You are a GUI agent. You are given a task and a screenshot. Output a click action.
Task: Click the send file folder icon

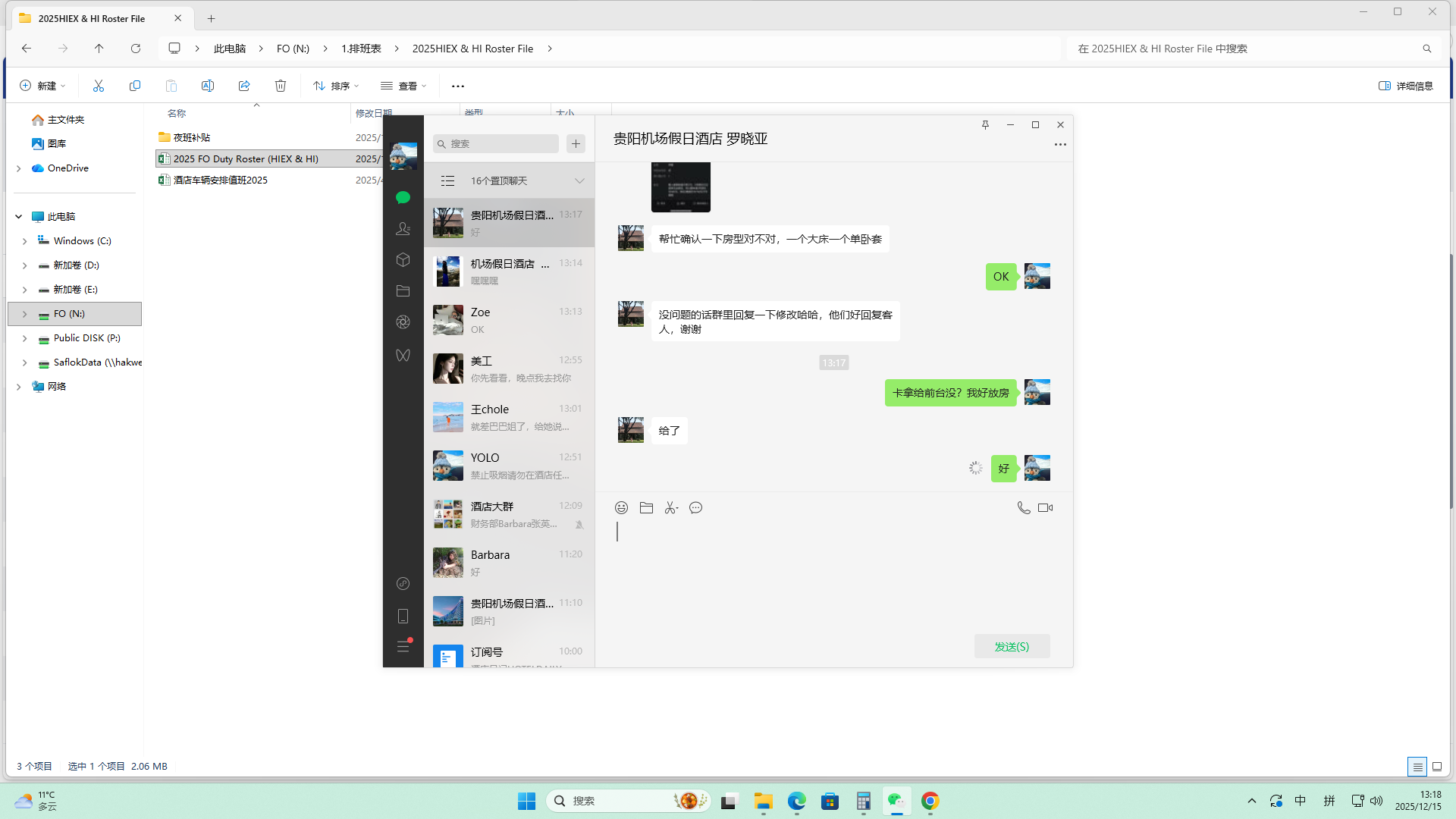tap(646, 508)
